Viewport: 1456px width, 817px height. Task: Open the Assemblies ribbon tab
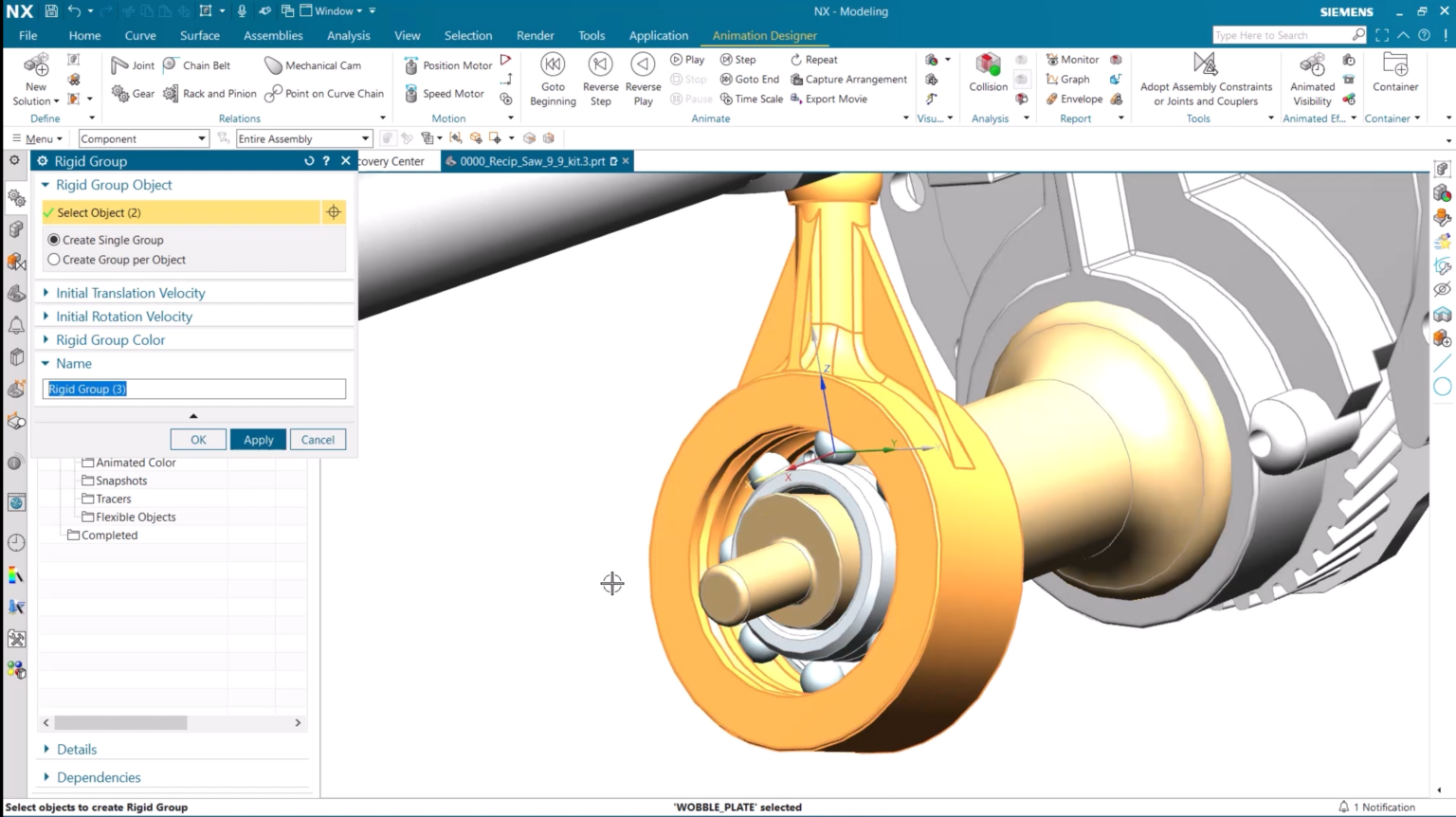click(x=273, y=35)
